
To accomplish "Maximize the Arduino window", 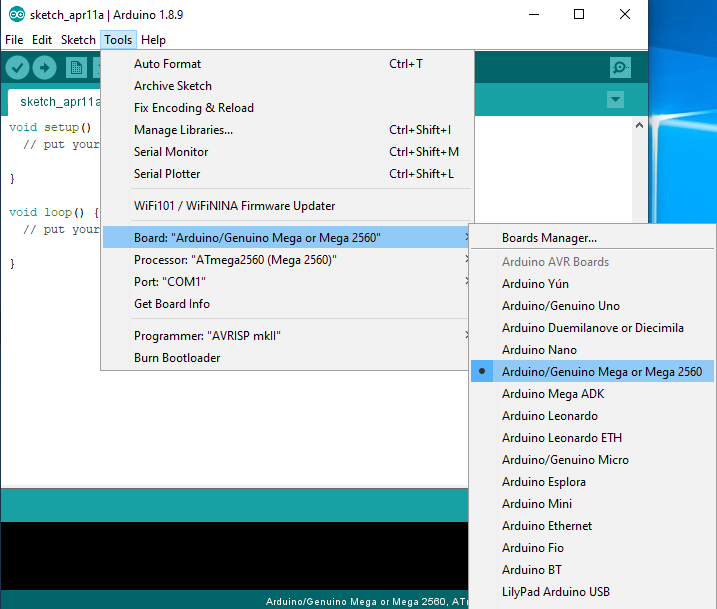I will point(579,15).
